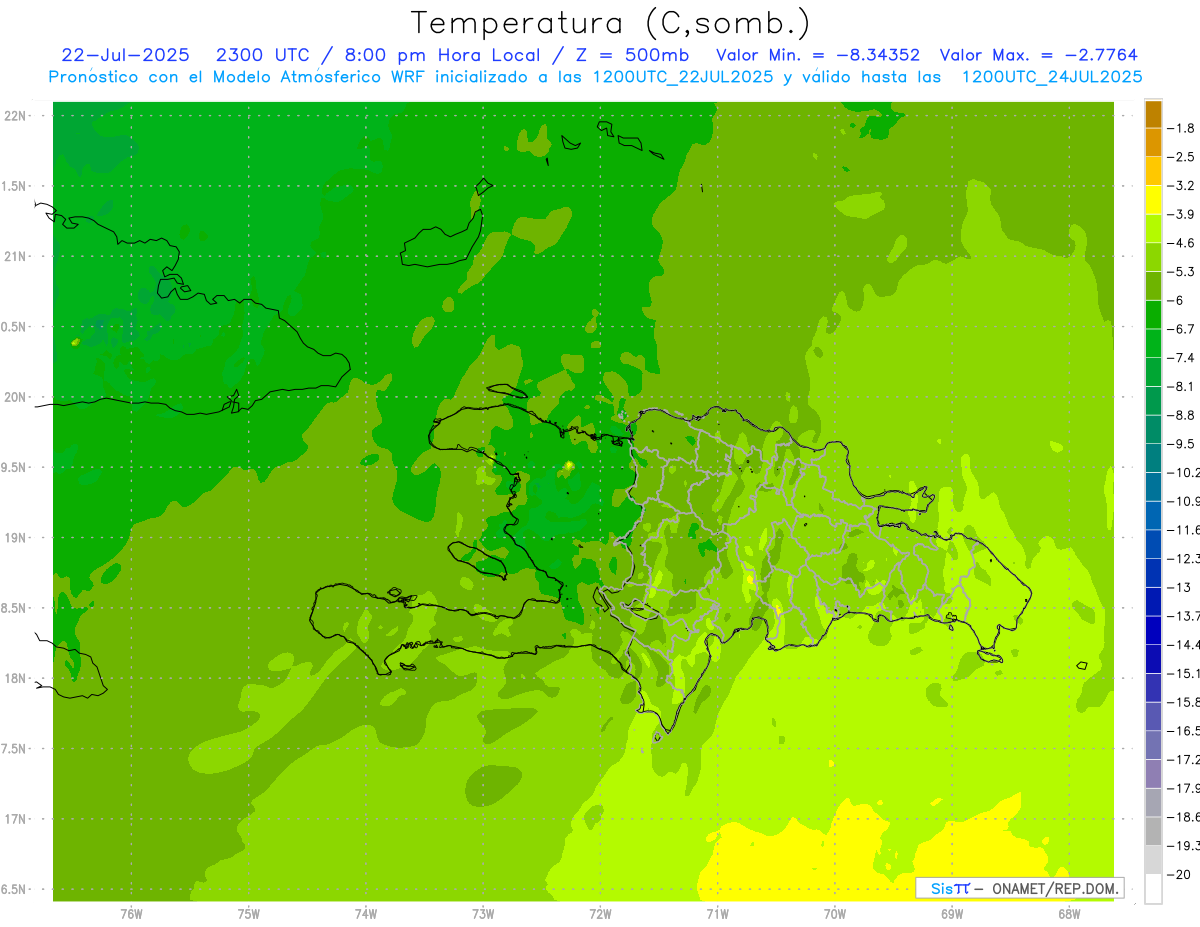1200x927 pixels.
Task: Click the '-5.3' colorbar label
Action: (x=1183, y=271)
